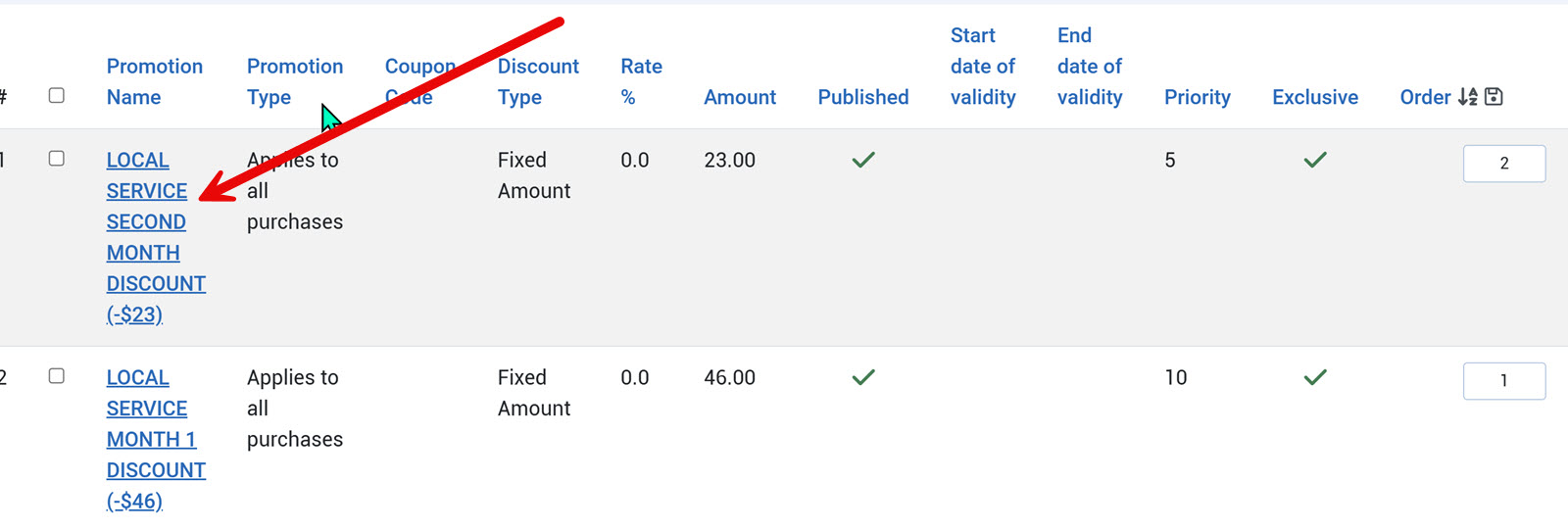Sort by Discount Type column header
Screen dimensions: 1568x530
click(x=537, y=81)
